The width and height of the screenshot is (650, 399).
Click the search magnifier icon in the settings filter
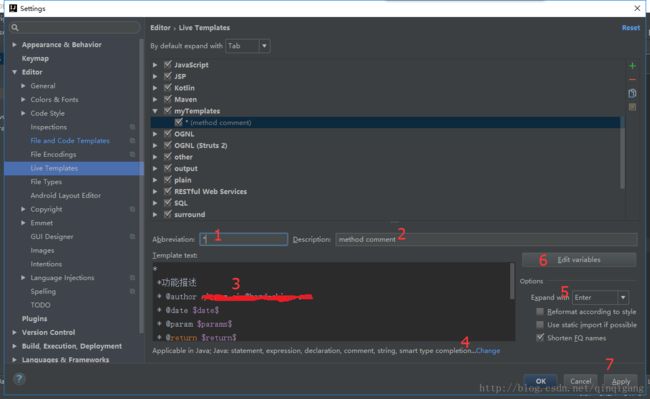coord(15,27)
